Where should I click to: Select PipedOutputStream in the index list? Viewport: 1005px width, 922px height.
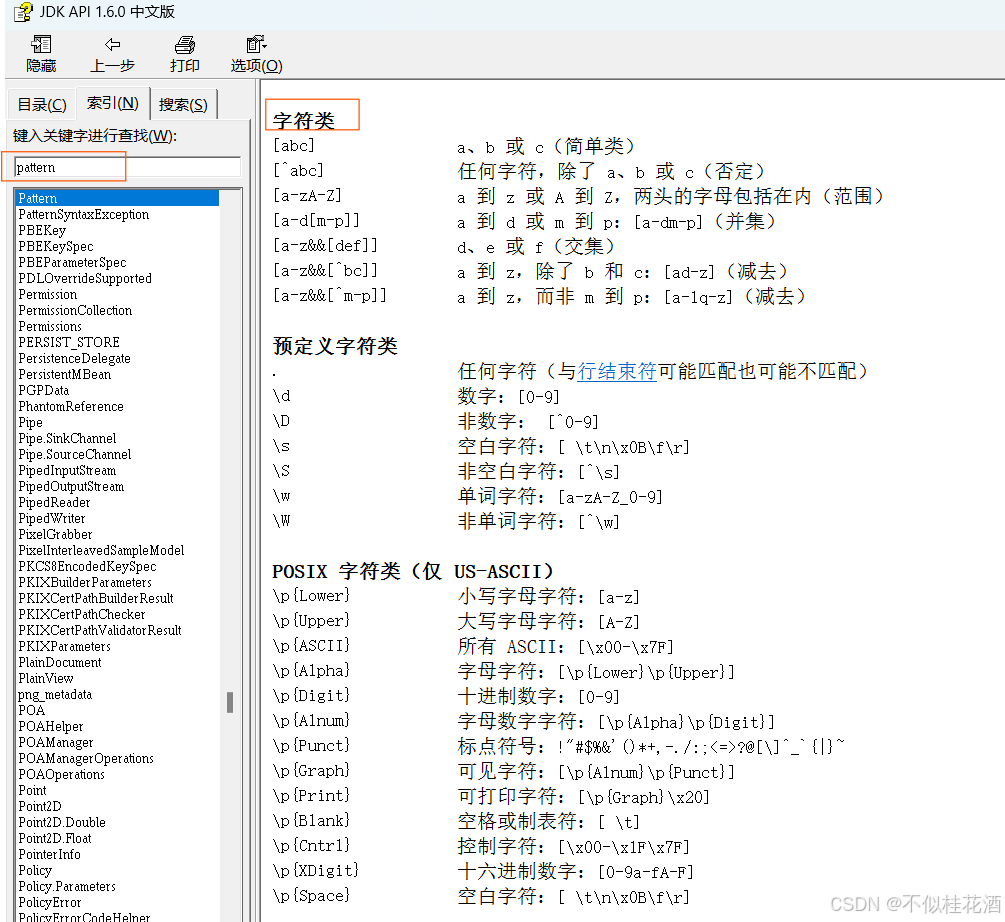[x=71, y=487]
